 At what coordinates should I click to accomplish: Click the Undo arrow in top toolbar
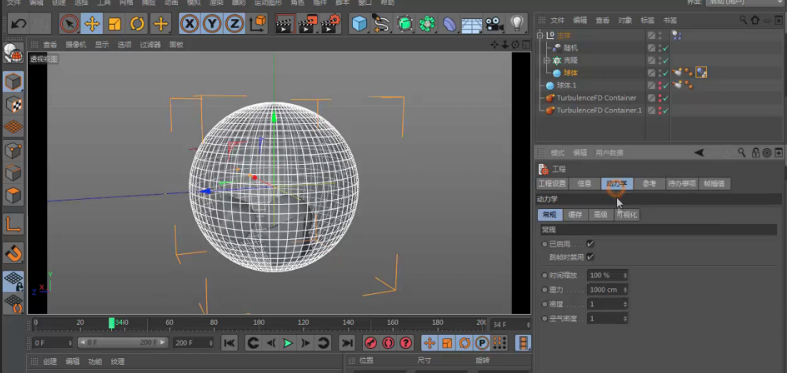pyautogui.click(x=19, y=24)
